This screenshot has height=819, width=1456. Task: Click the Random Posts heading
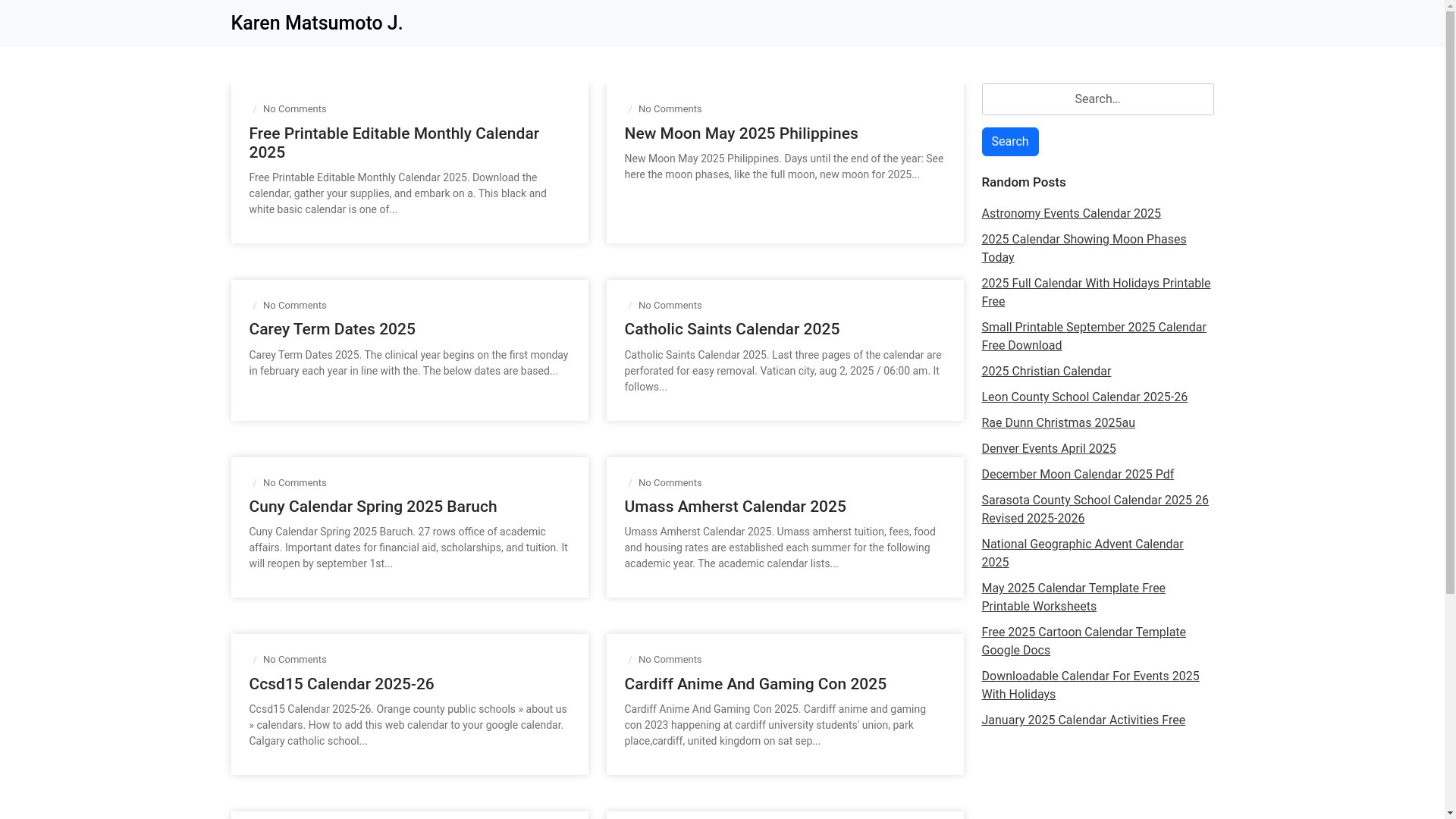click(1023, 182)
